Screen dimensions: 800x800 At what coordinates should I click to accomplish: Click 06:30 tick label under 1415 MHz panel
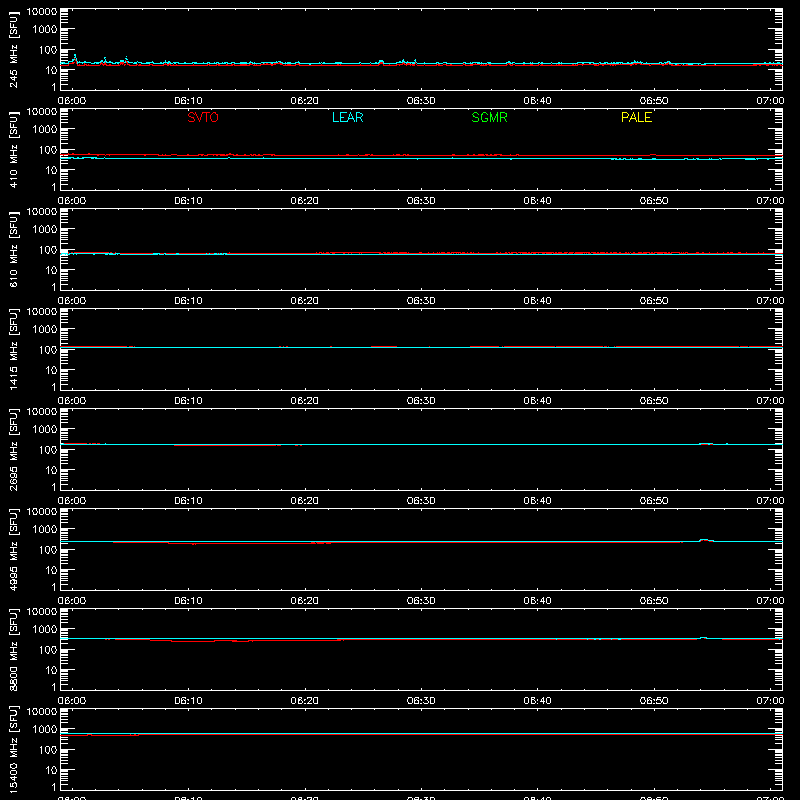coord(421,401)
